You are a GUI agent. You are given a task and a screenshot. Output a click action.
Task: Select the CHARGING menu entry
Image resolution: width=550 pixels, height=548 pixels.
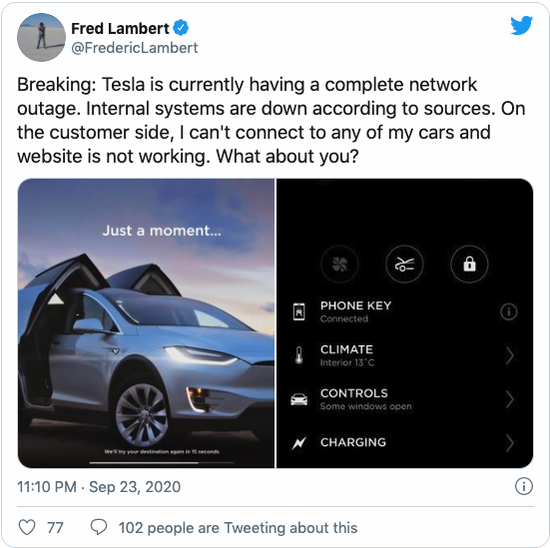(404, 442)
